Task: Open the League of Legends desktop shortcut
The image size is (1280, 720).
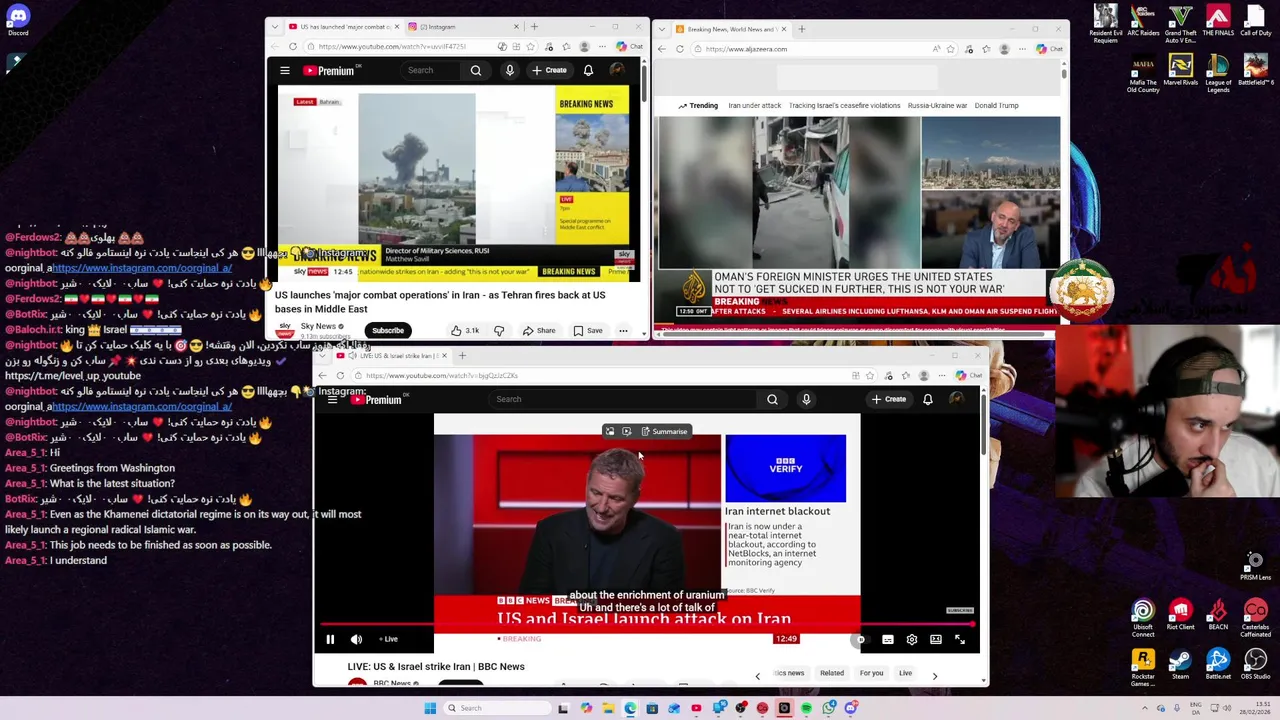Action: point(1218,73)
